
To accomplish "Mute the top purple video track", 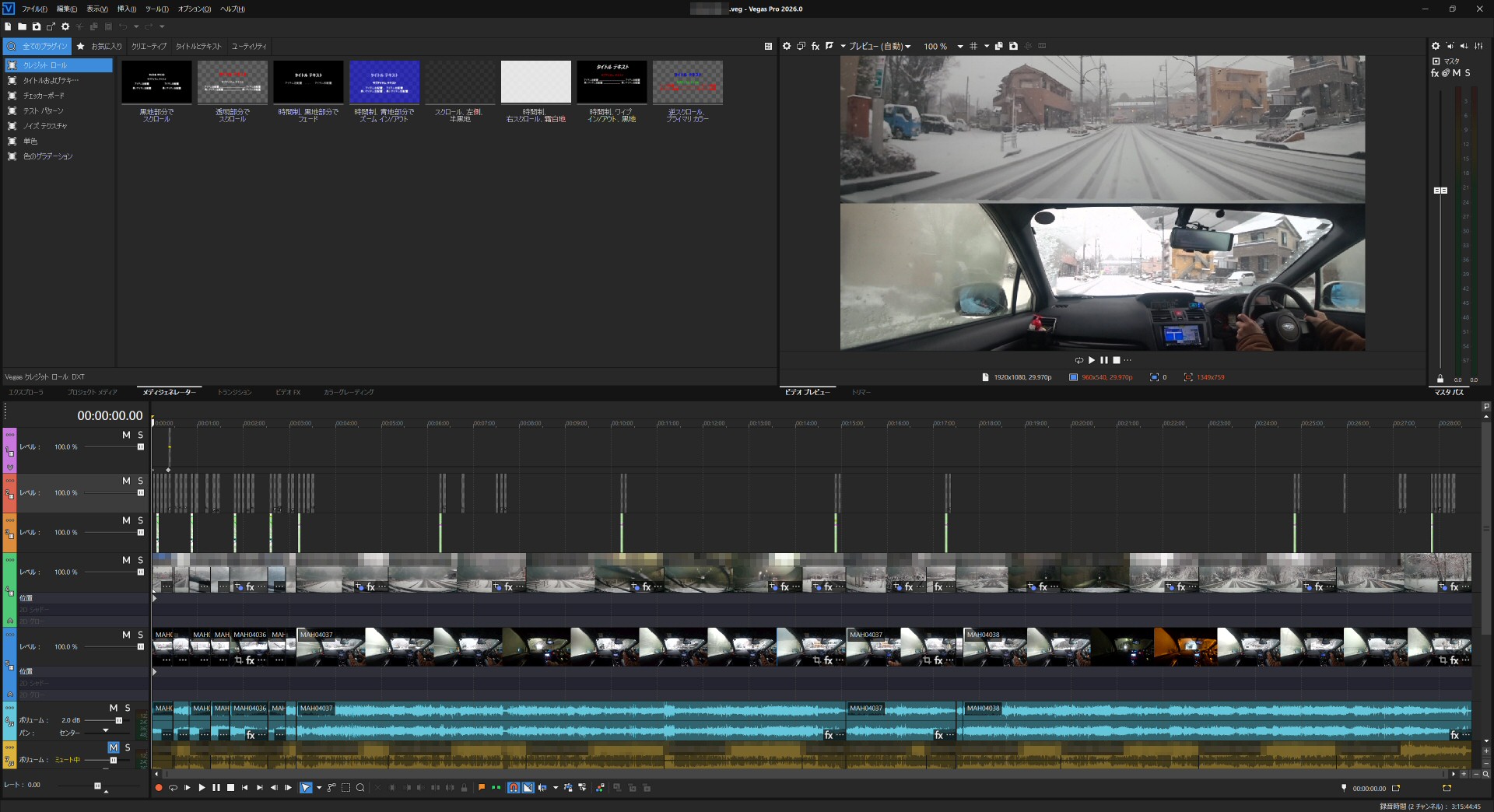I will pos(126,435).
